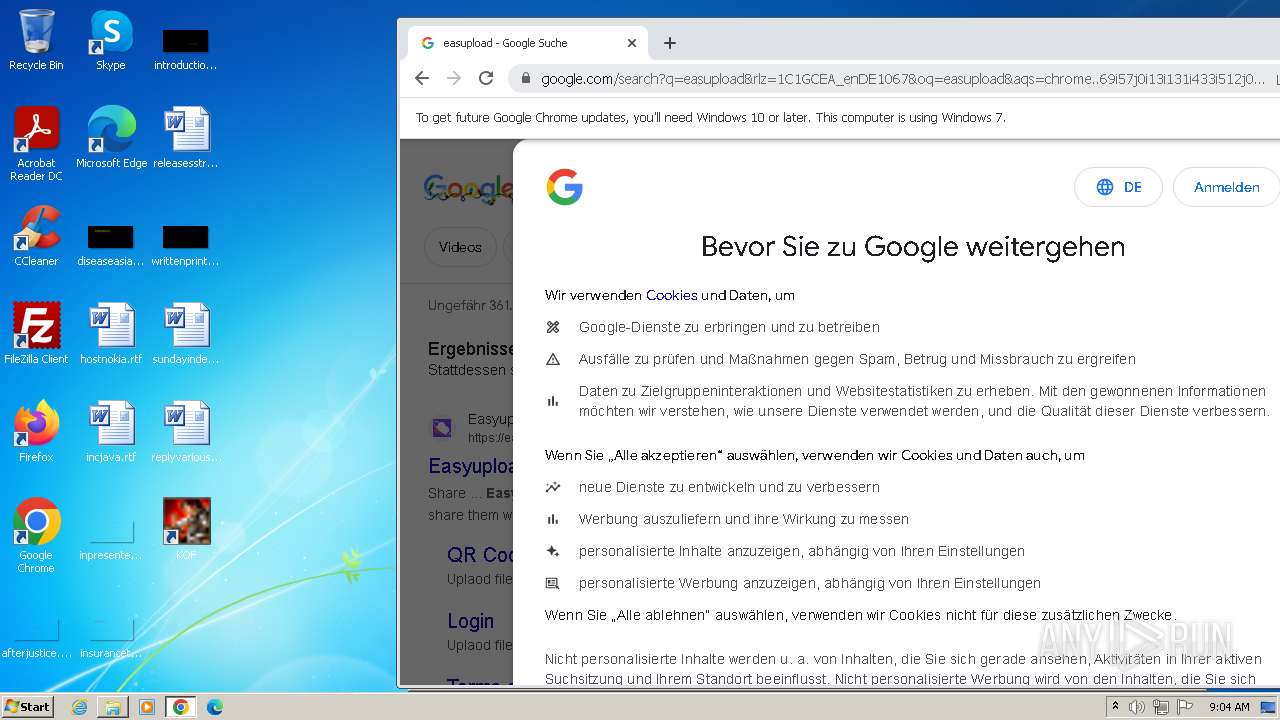Click Chrome's forward navigation arrow
The width and height of the screenshot is (1280, 720).
tap(454, 78)
